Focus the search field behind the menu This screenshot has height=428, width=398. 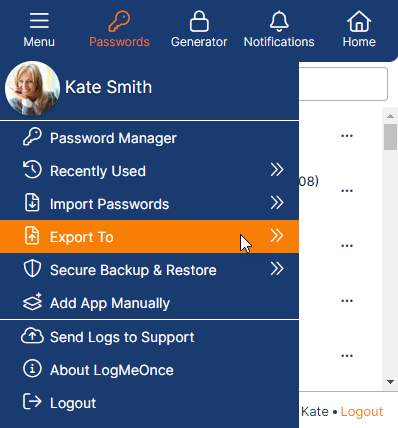(343, 84)
